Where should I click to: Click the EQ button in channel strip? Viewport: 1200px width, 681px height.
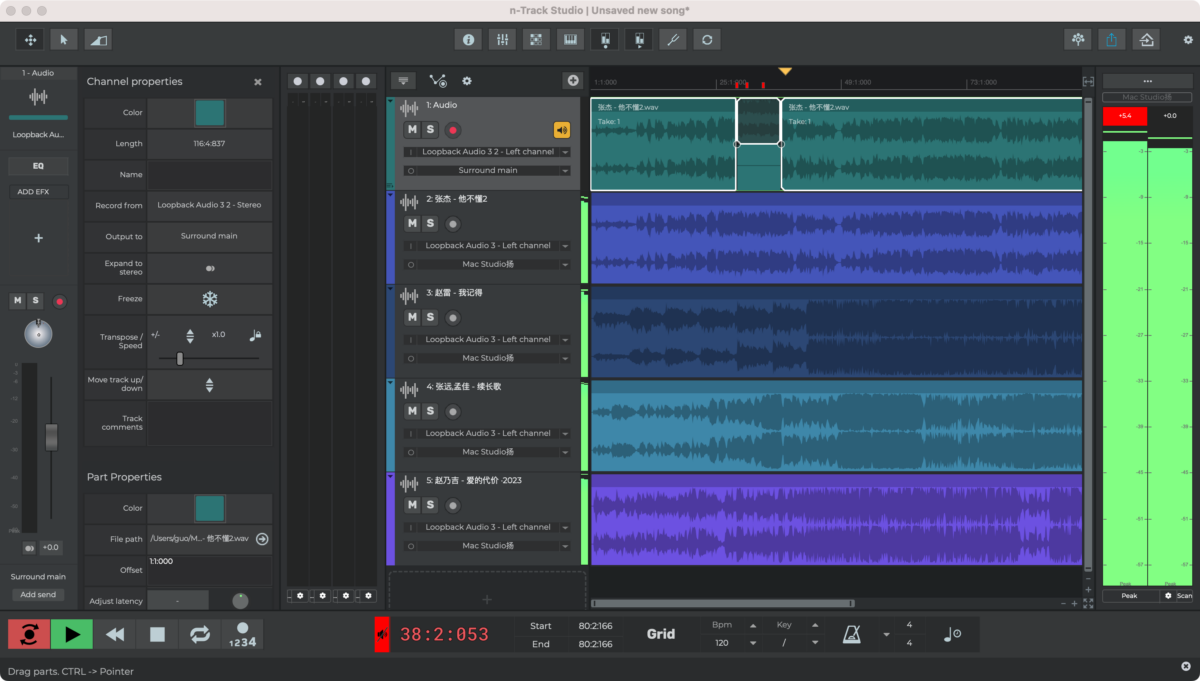38,166
